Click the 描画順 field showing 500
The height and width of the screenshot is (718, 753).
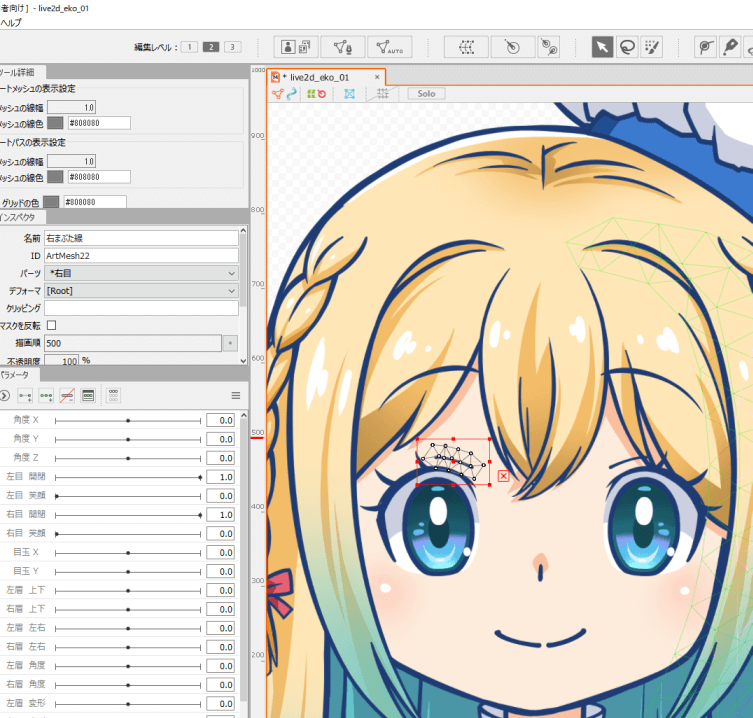click(133, 343)
